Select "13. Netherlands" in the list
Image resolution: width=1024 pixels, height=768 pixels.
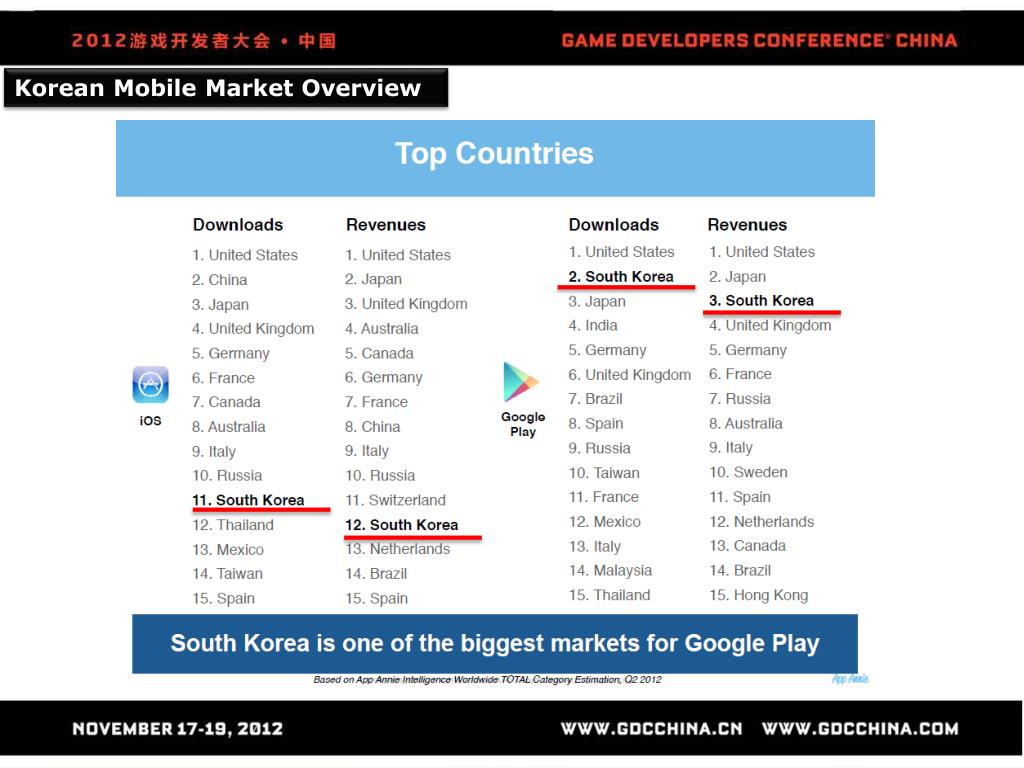click(398, 549)
